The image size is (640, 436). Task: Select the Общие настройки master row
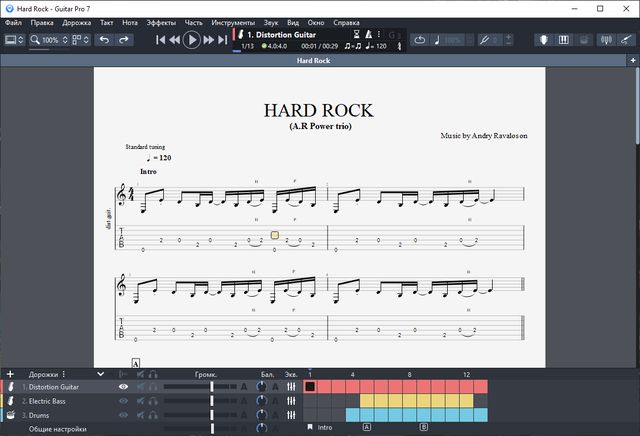[57, 429]
